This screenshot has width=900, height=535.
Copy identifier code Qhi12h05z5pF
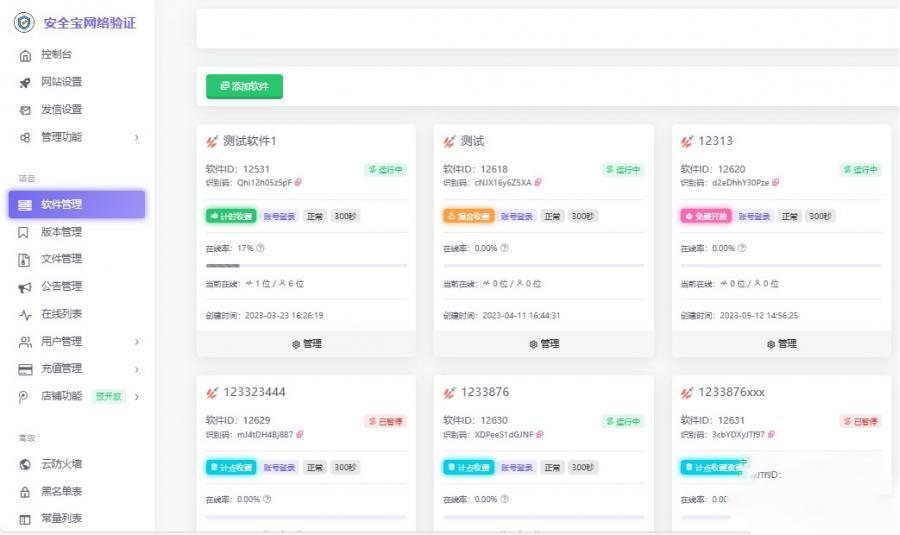pos(298,183)
